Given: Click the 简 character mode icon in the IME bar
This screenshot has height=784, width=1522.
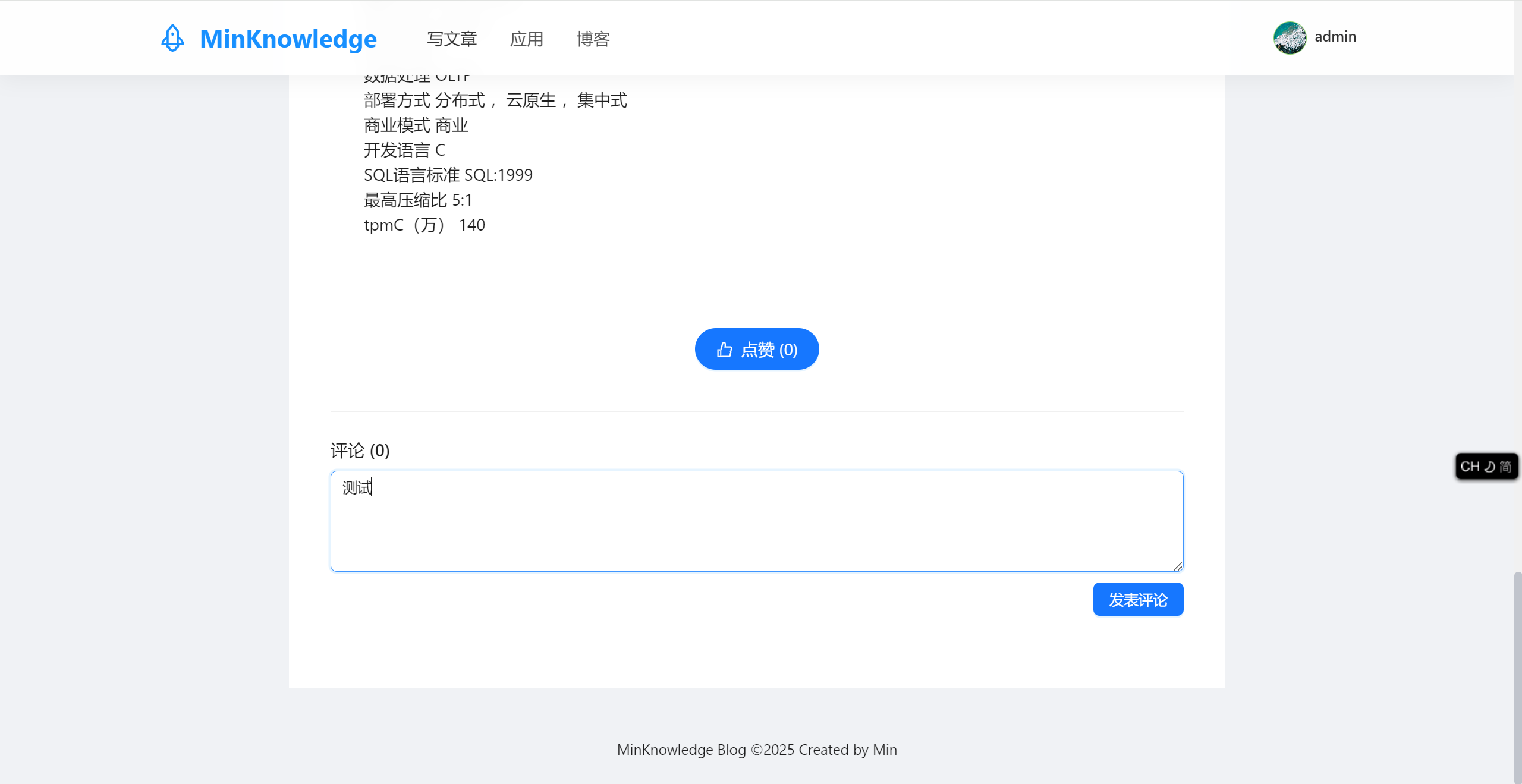Looking at the screenshot, I should pyautogui.click(x=1506, y=467).
